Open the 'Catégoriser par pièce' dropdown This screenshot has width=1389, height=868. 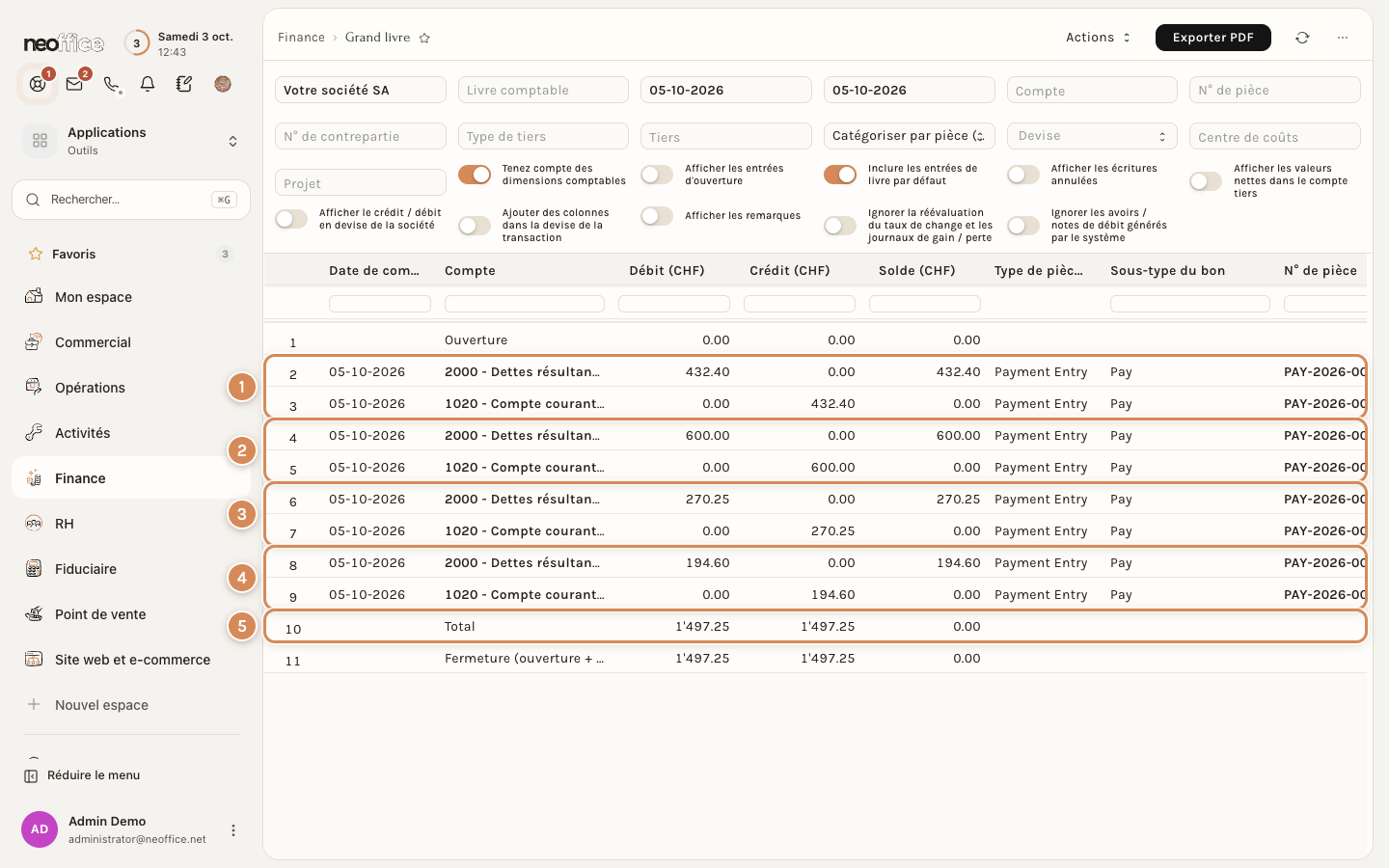pos(909,136)
